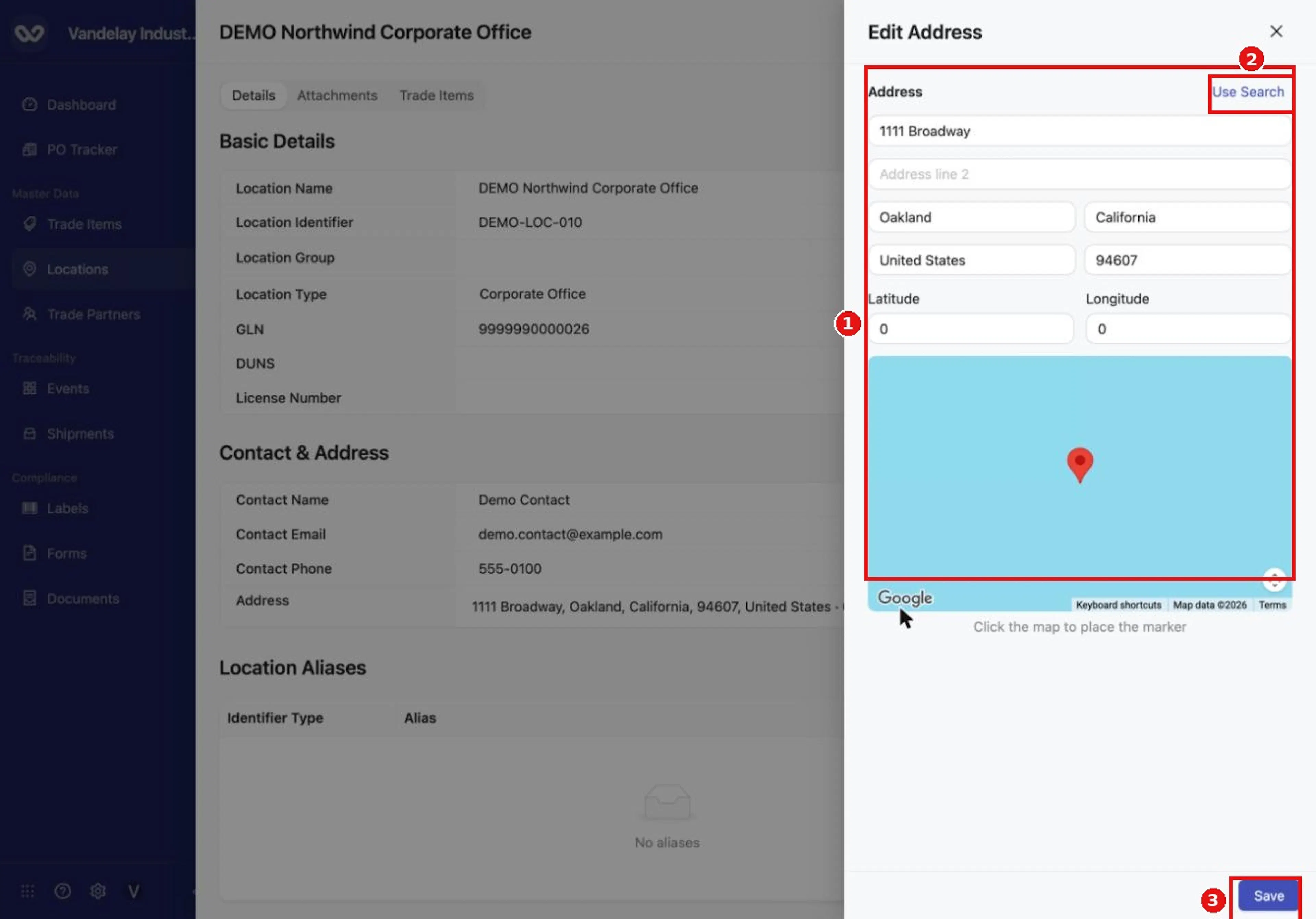Focus the 1111 Broadway address field
The image size is (1316, 919).
1080,131
